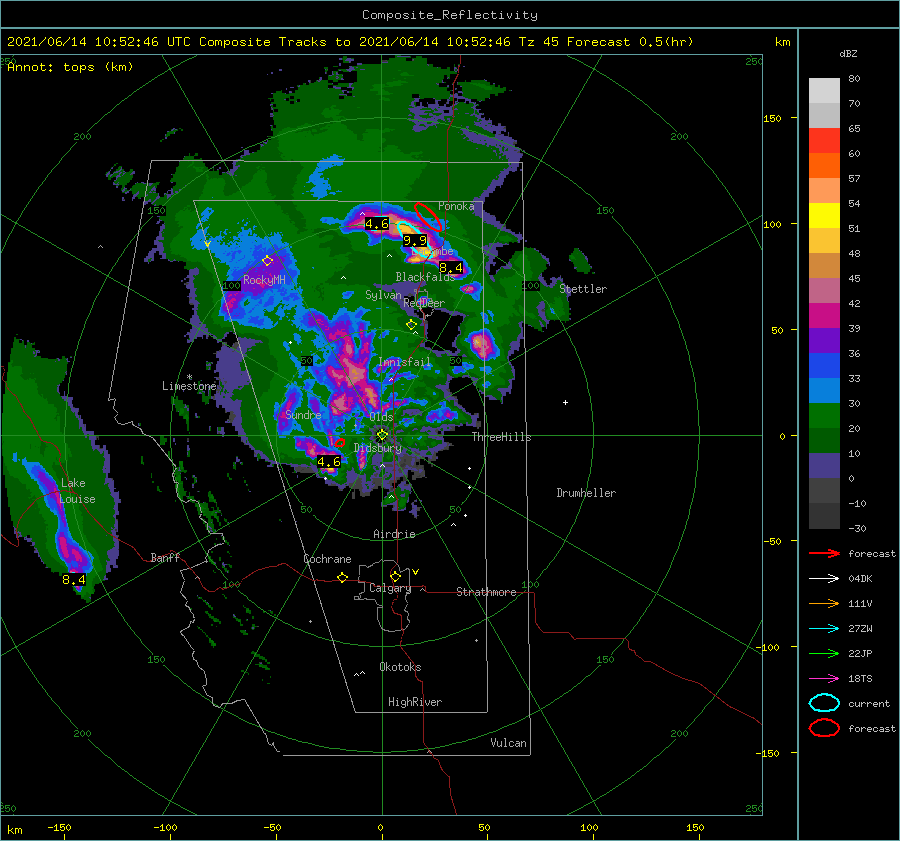
Task: Click the ThreeHills city label
Action: [501, 437]
